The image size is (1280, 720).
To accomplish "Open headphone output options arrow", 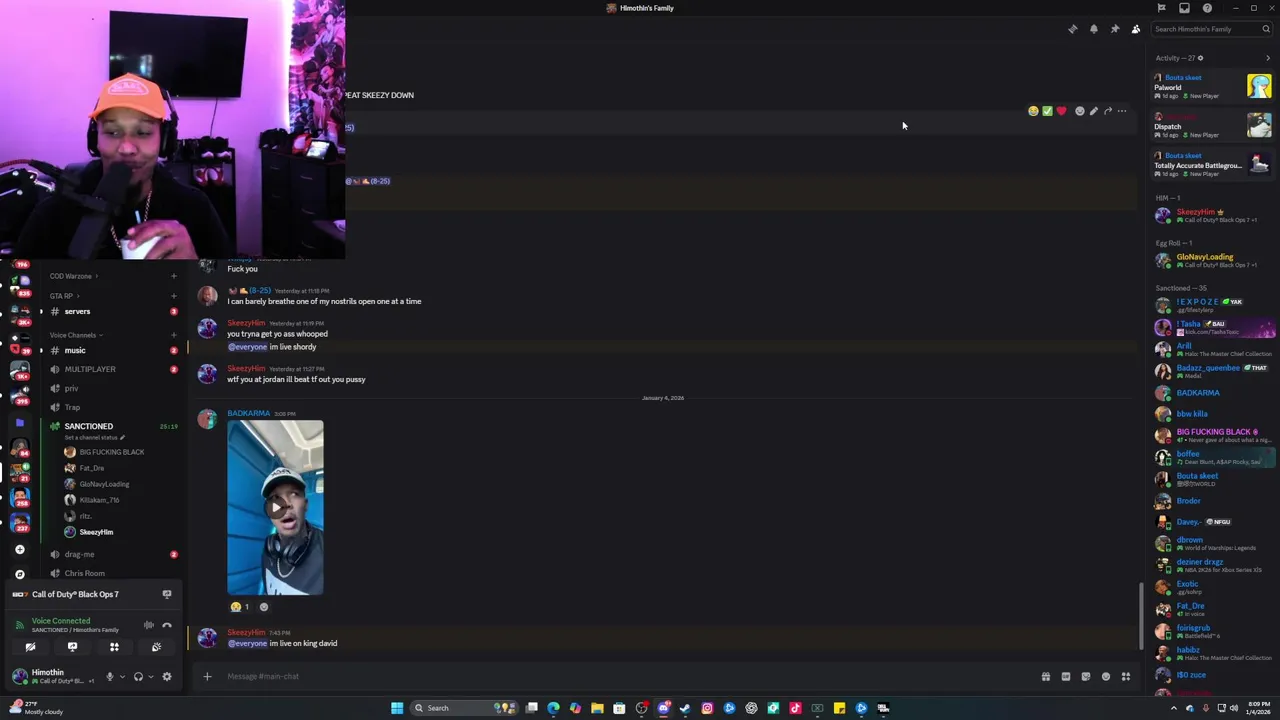I will [x=150, y=677].
